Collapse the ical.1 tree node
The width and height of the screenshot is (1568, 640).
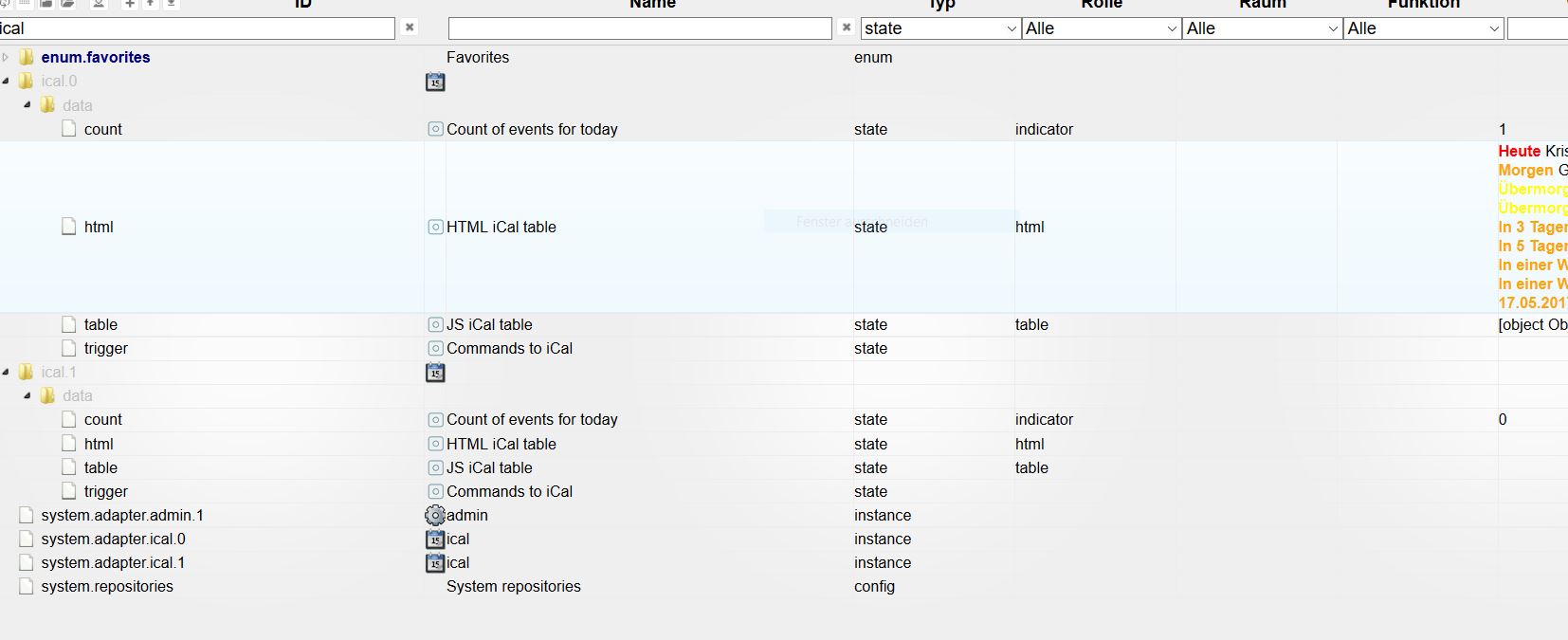[x=6, y=372]
